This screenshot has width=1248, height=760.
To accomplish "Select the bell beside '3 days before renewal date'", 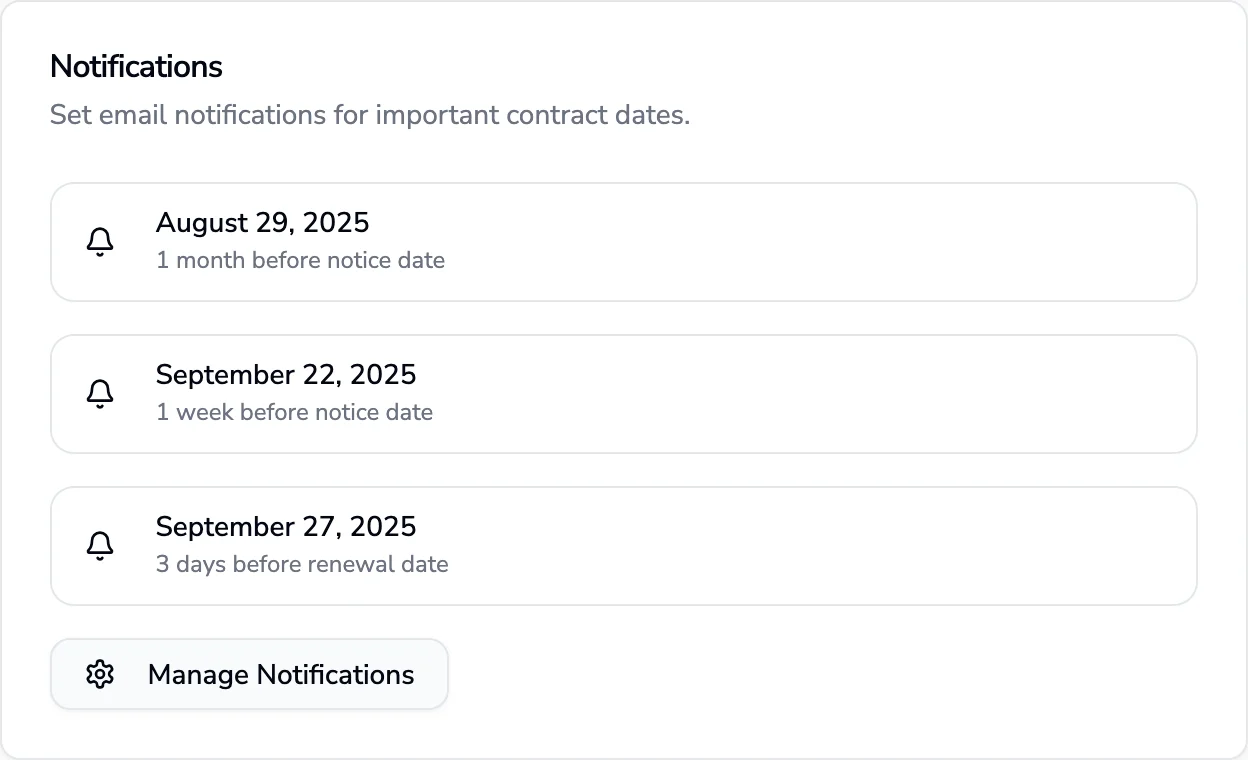I will pyautogui.click(x=99, y=546).
